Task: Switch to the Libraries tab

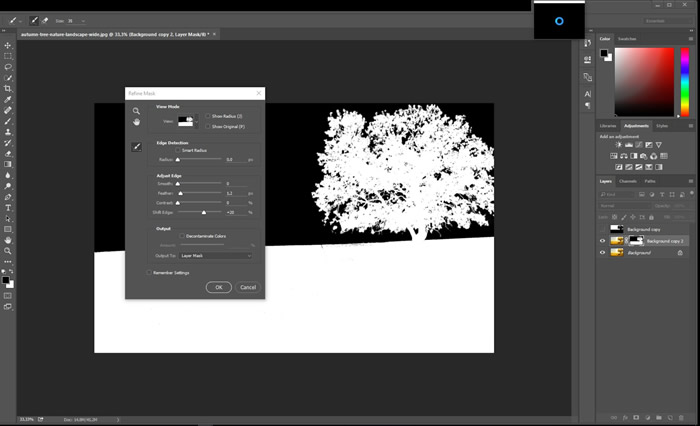Action: [608, 126]
